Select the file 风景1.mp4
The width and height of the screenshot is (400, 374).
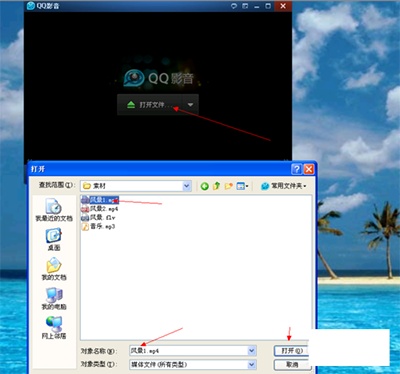click(100, 200)
